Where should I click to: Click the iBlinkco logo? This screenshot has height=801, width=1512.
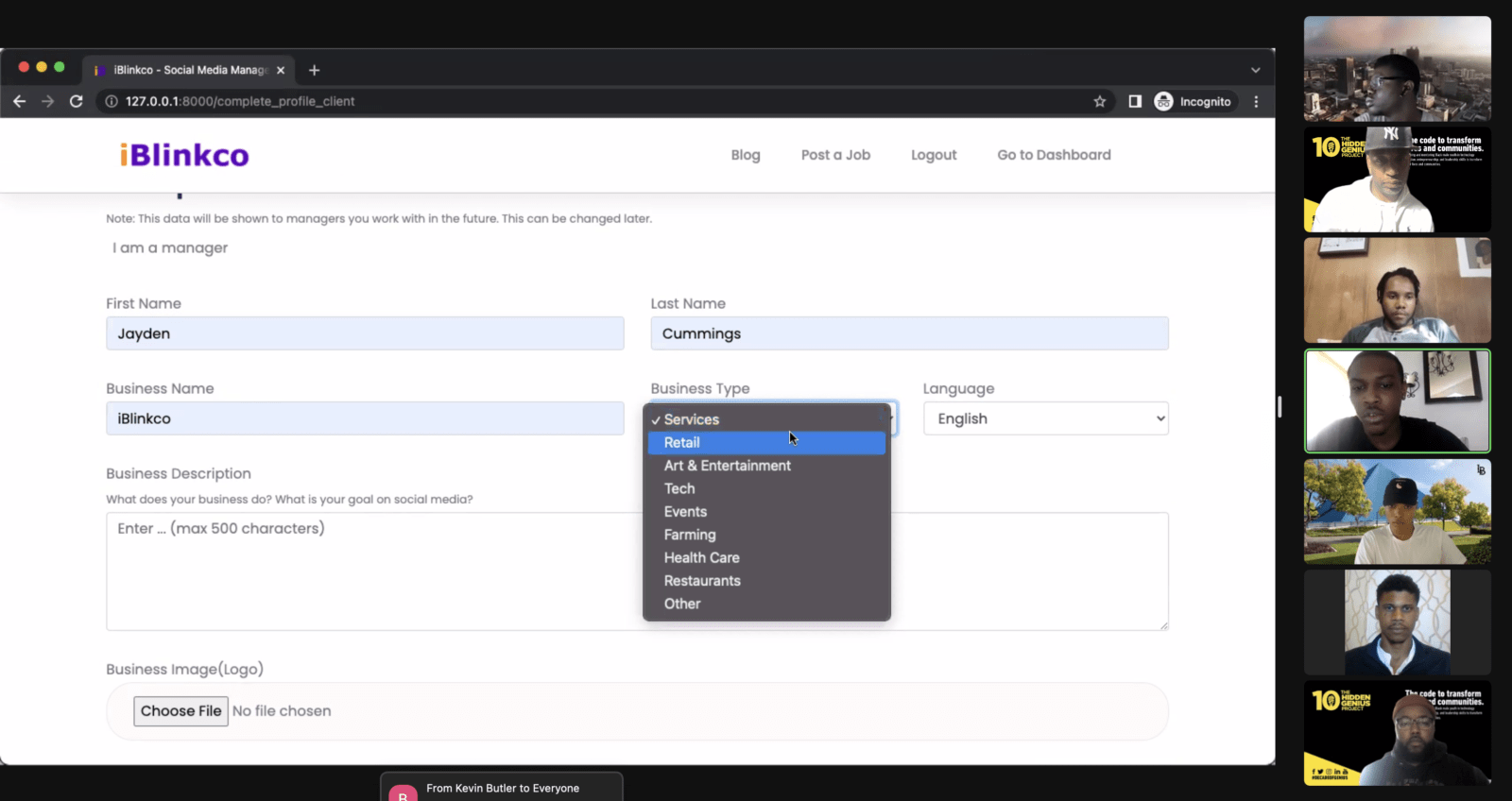[184, 155]
